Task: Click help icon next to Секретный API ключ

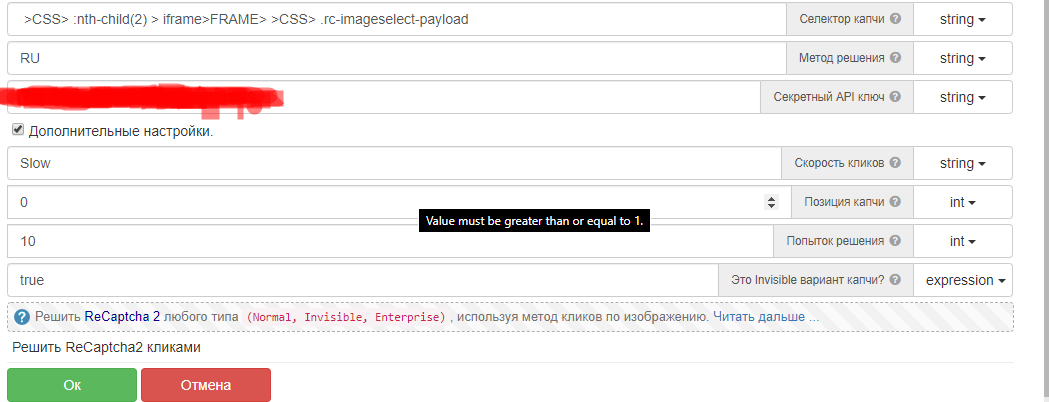Action: [x=896, y=97]
